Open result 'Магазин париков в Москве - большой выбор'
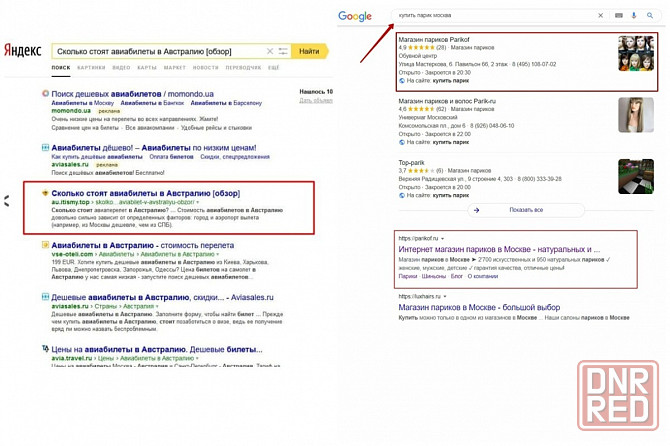670x446 pixels. (479, 307)
